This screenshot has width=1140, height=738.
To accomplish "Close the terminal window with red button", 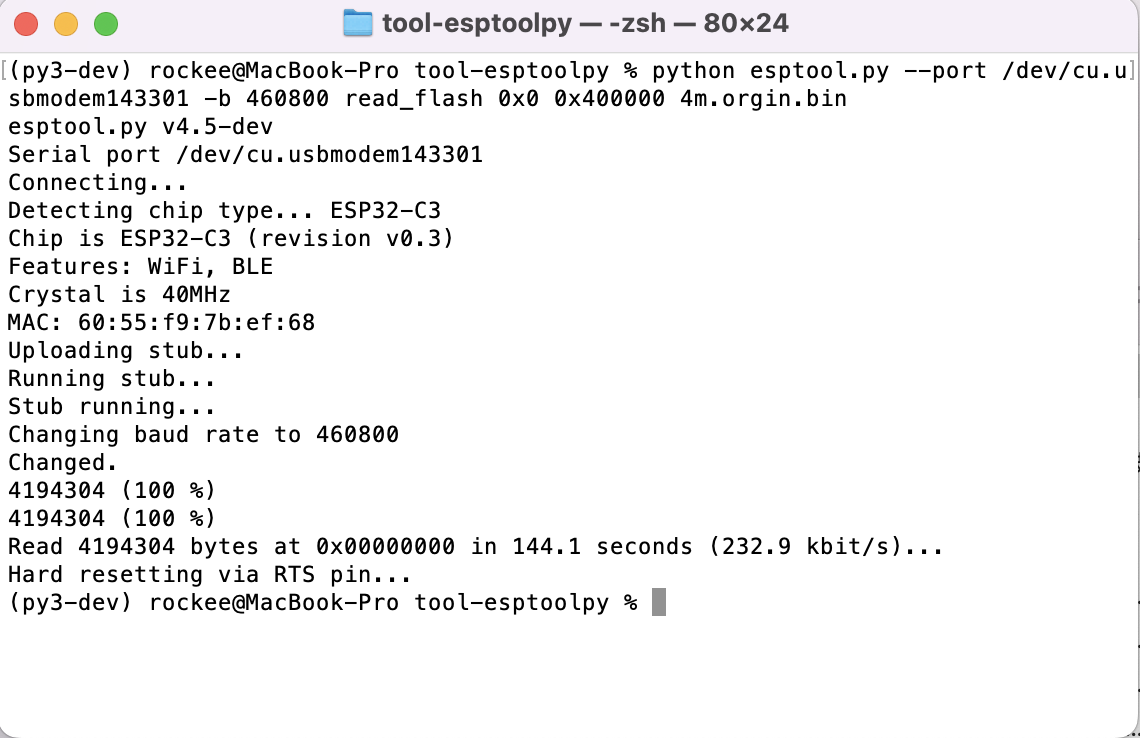I will pos(26,24).
